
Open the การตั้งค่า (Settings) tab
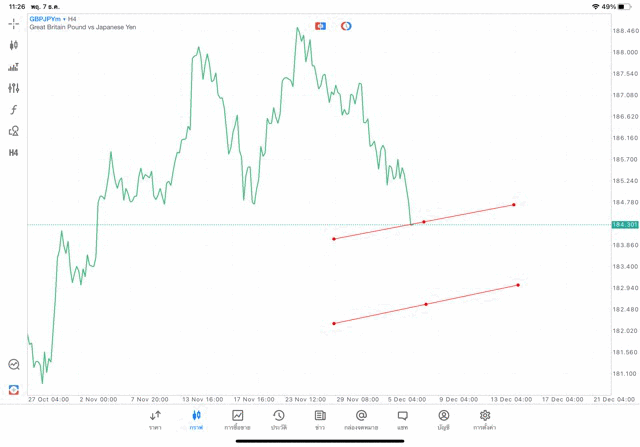point(485,419)
